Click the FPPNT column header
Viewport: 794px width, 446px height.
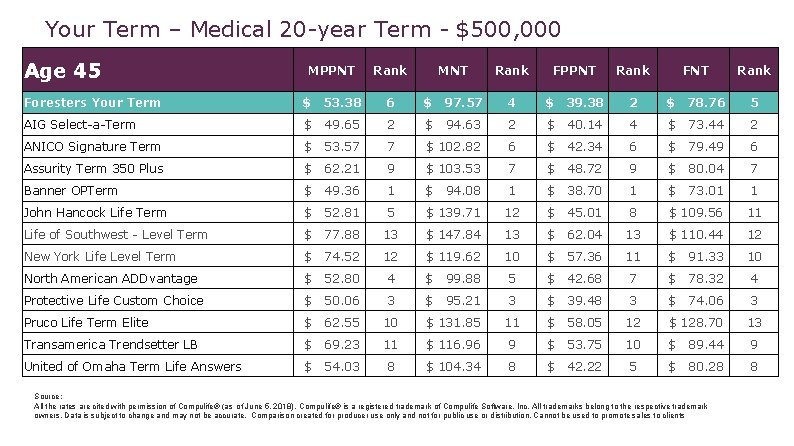point(573,70)
